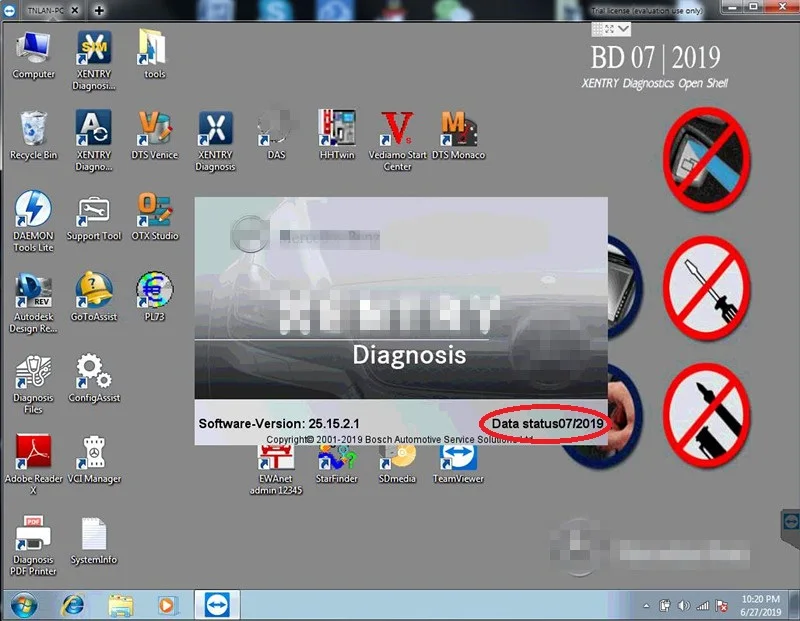
Task: Select the Adobe Reader X icon
Action: coord(33,464)
